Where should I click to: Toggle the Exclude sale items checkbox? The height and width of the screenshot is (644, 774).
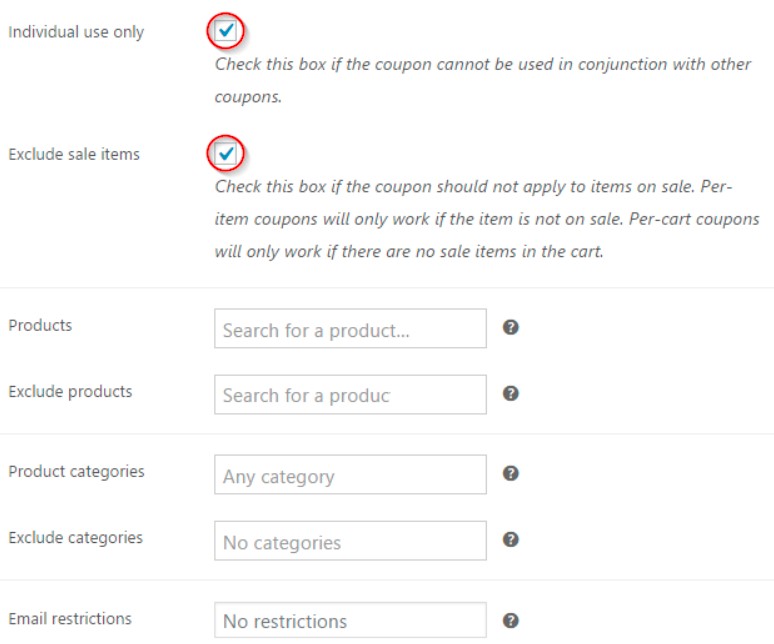coord(226,153)
